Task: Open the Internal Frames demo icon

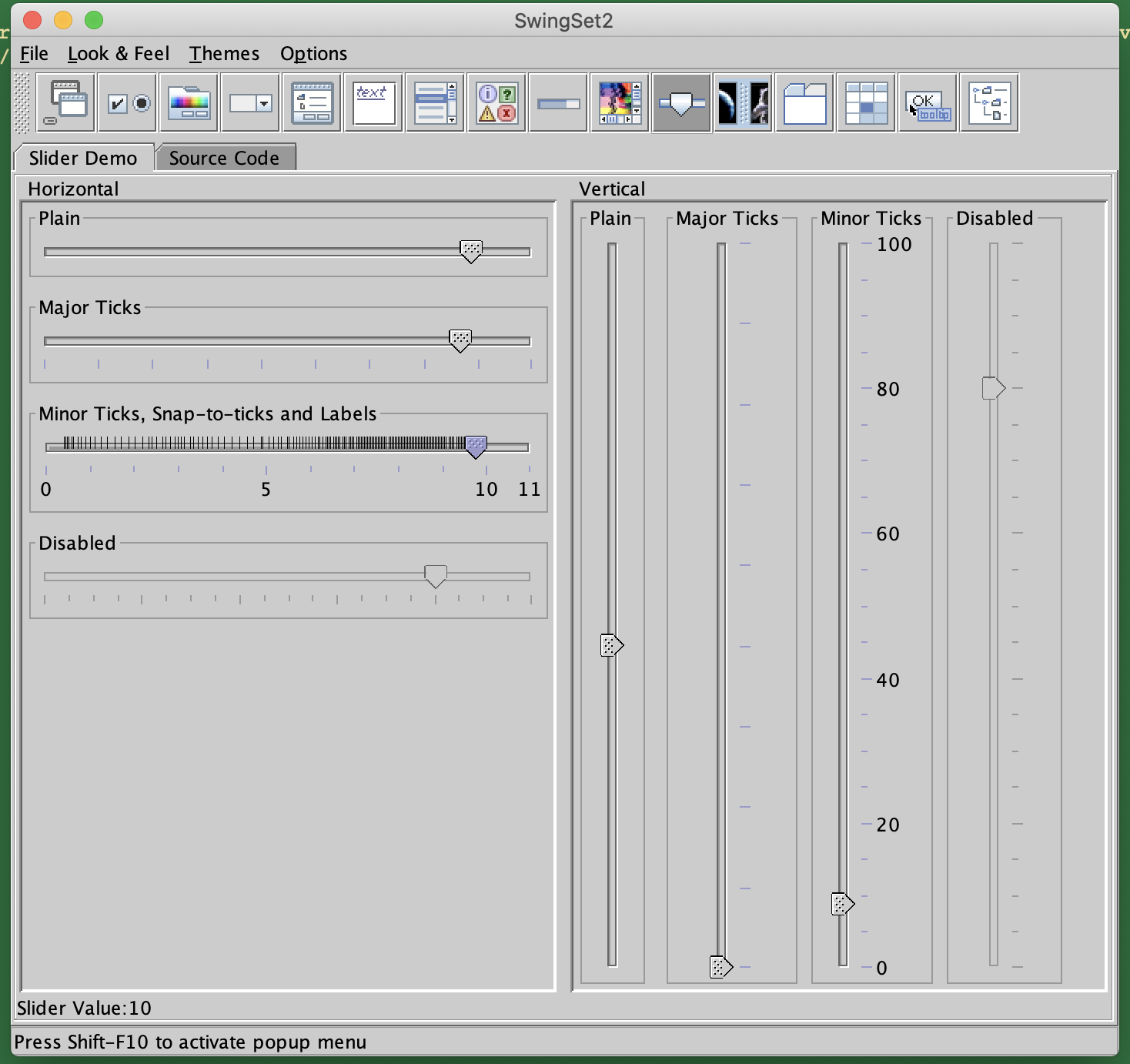Action: click(x=65, y=103)
